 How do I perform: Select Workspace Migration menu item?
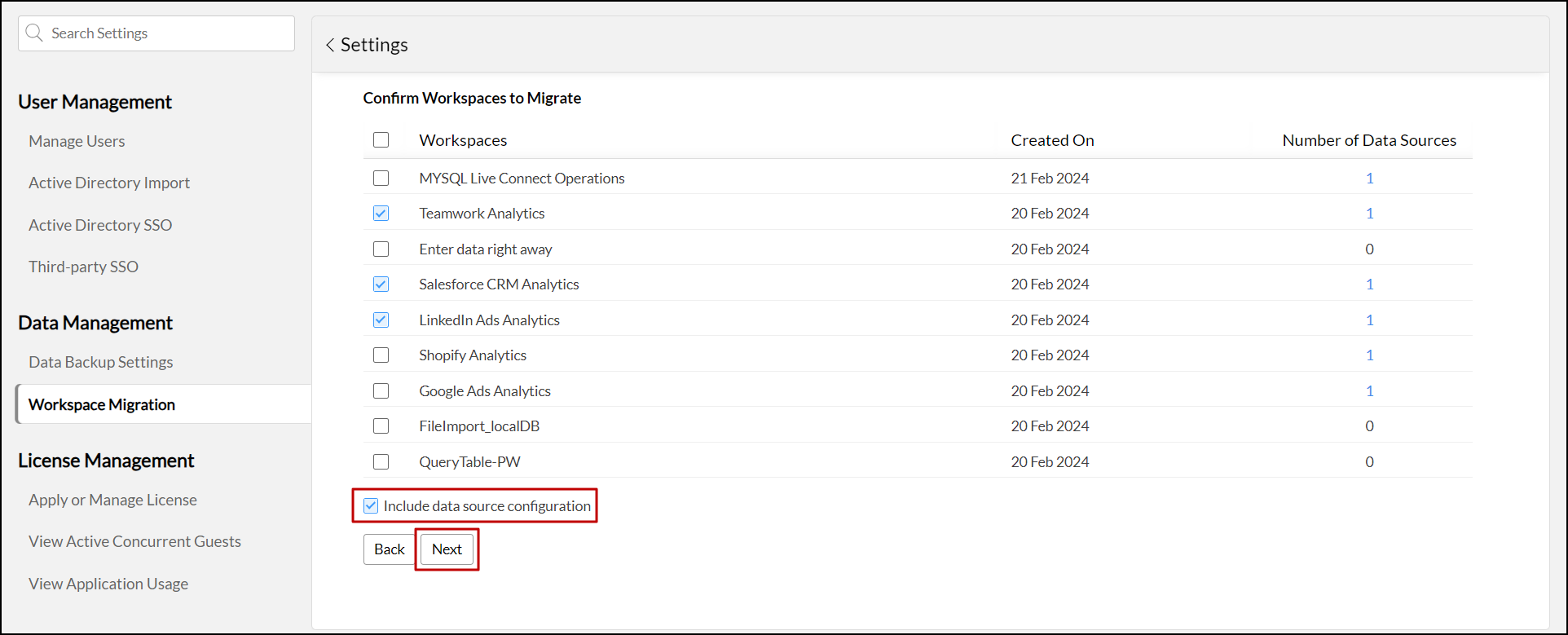(x=163, y=404)
